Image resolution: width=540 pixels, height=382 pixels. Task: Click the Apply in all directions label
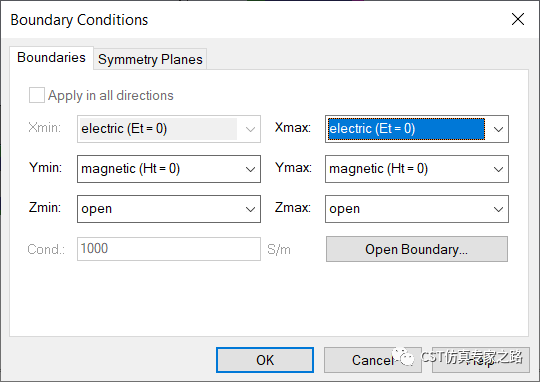point(111,95)
